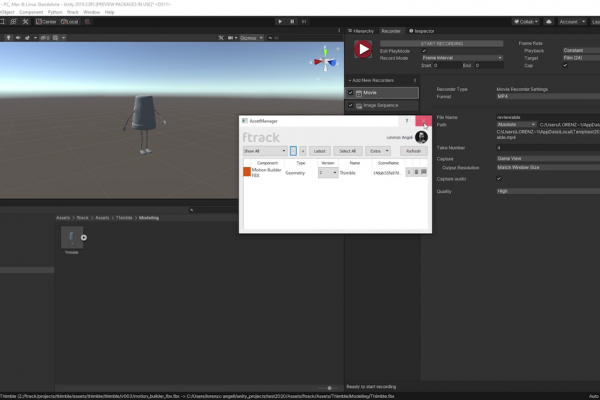Open the Record Mode Frame Interval dropdown

click(x=462, y=58)
